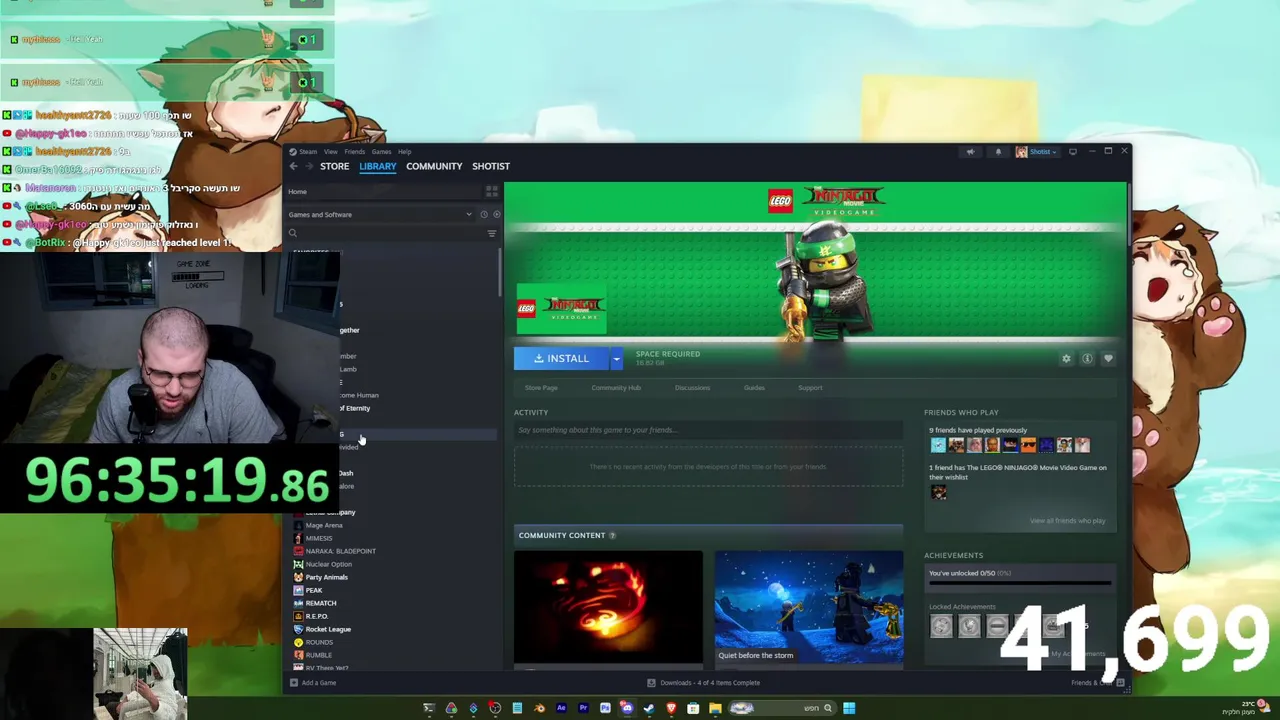Install the LEGO Ninjago Movie Video Game
Screen dimensions: 1280x720
click(x=561, y=358)
